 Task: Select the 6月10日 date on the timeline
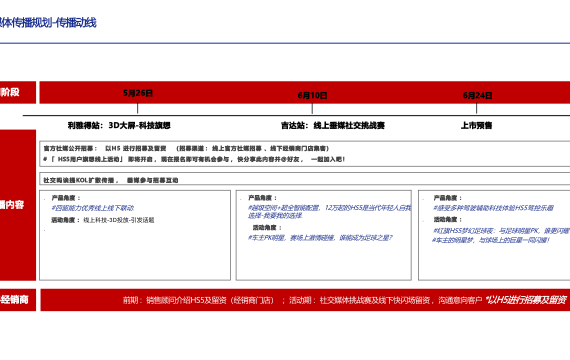[x=312, y=95]
